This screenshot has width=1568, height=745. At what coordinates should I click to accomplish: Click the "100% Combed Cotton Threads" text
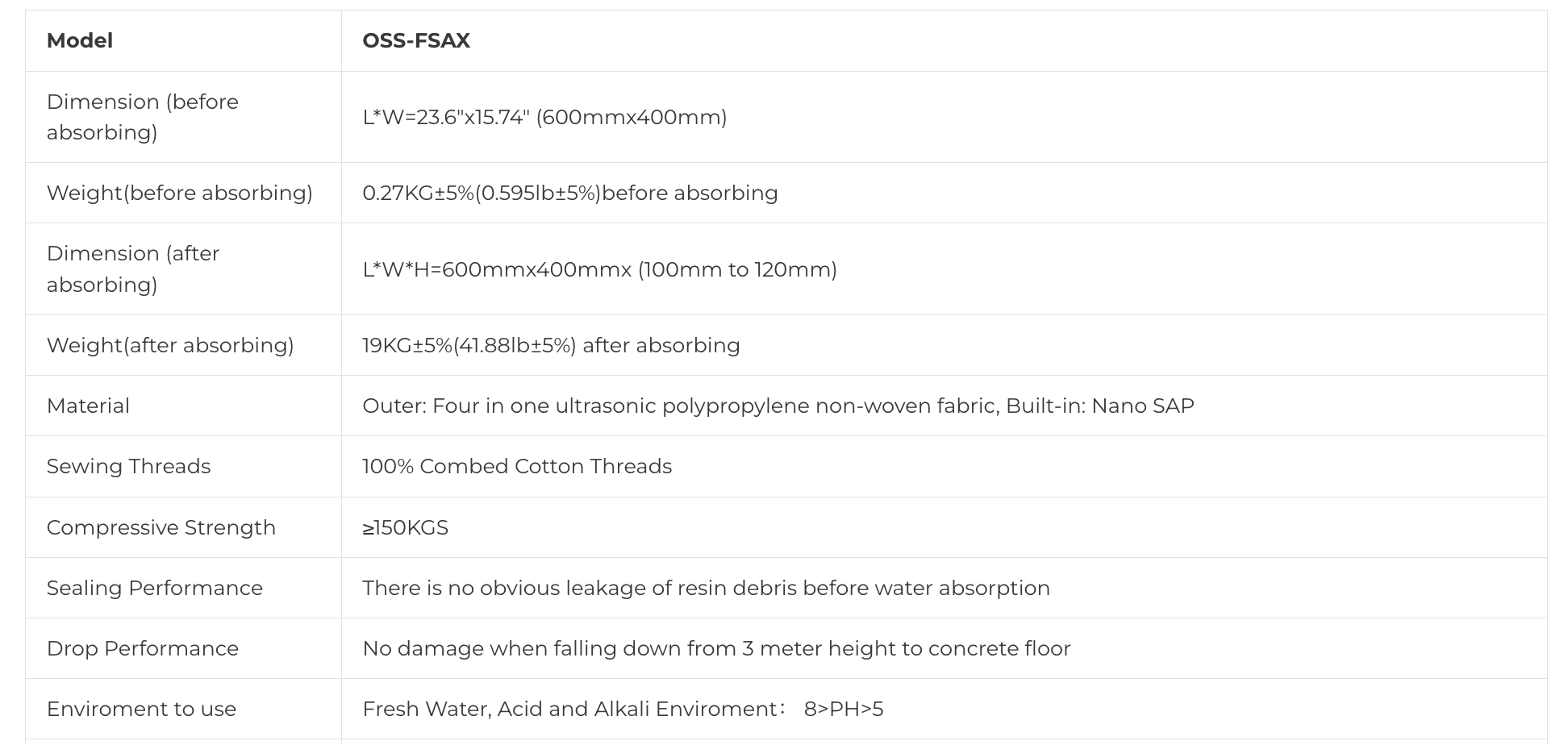click(x=517, y=466)
